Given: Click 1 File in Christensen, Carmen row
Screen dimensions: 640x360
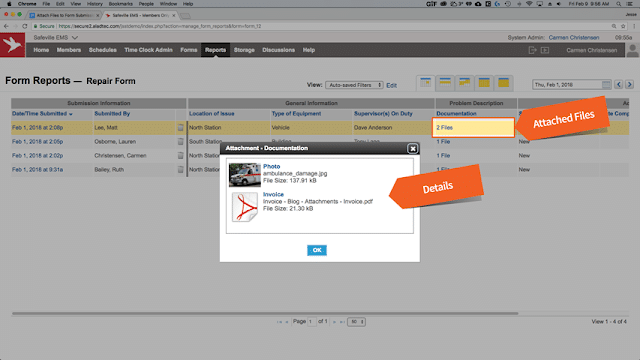Looking at the screenshot, I should point(443,156).
